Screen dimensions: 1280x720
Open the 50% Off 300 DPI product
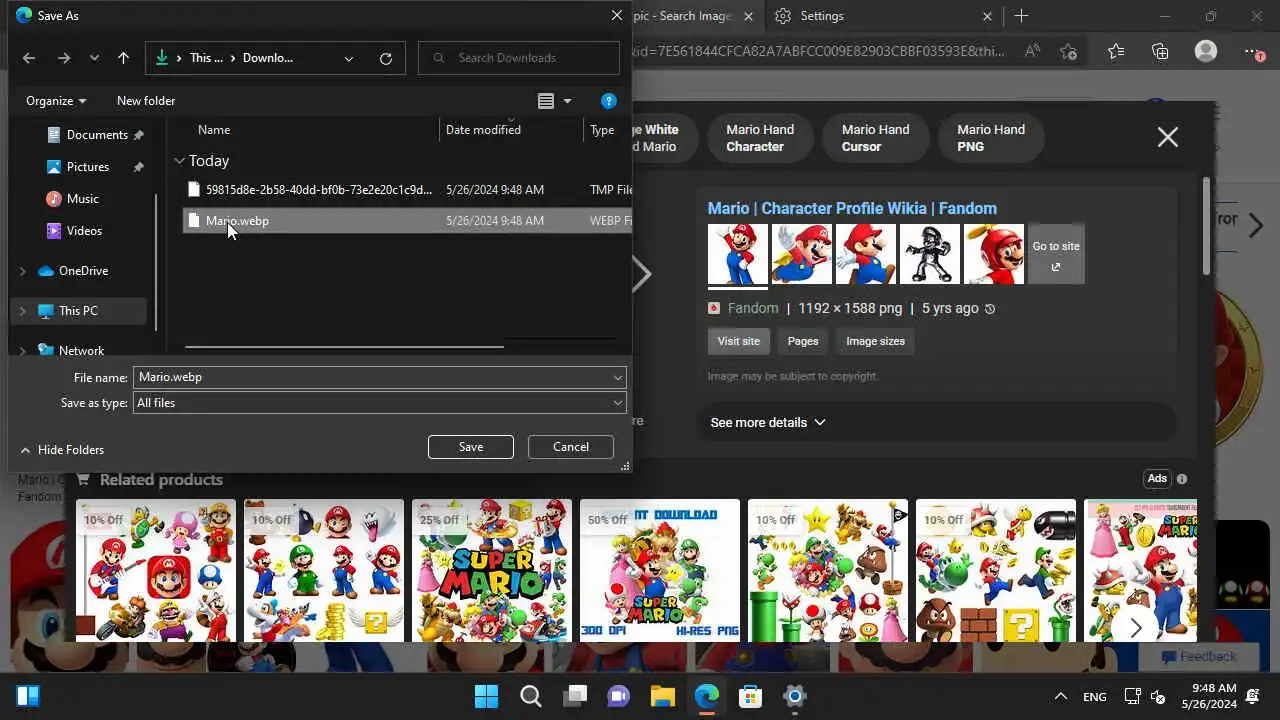(660, 571)
